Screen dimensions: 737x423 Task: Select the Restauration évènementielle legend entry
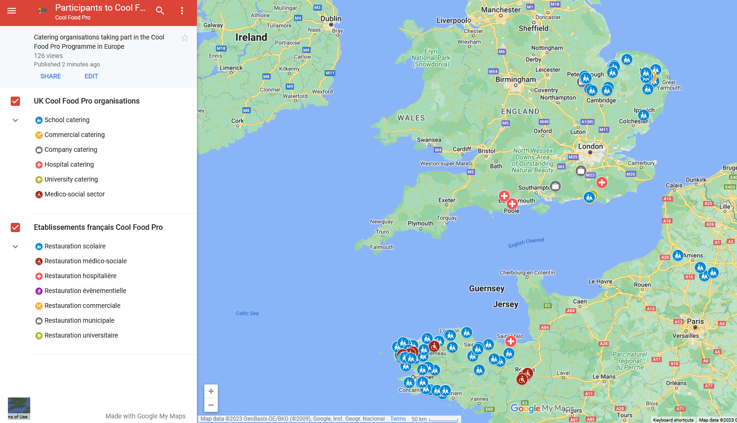(81, 291)
